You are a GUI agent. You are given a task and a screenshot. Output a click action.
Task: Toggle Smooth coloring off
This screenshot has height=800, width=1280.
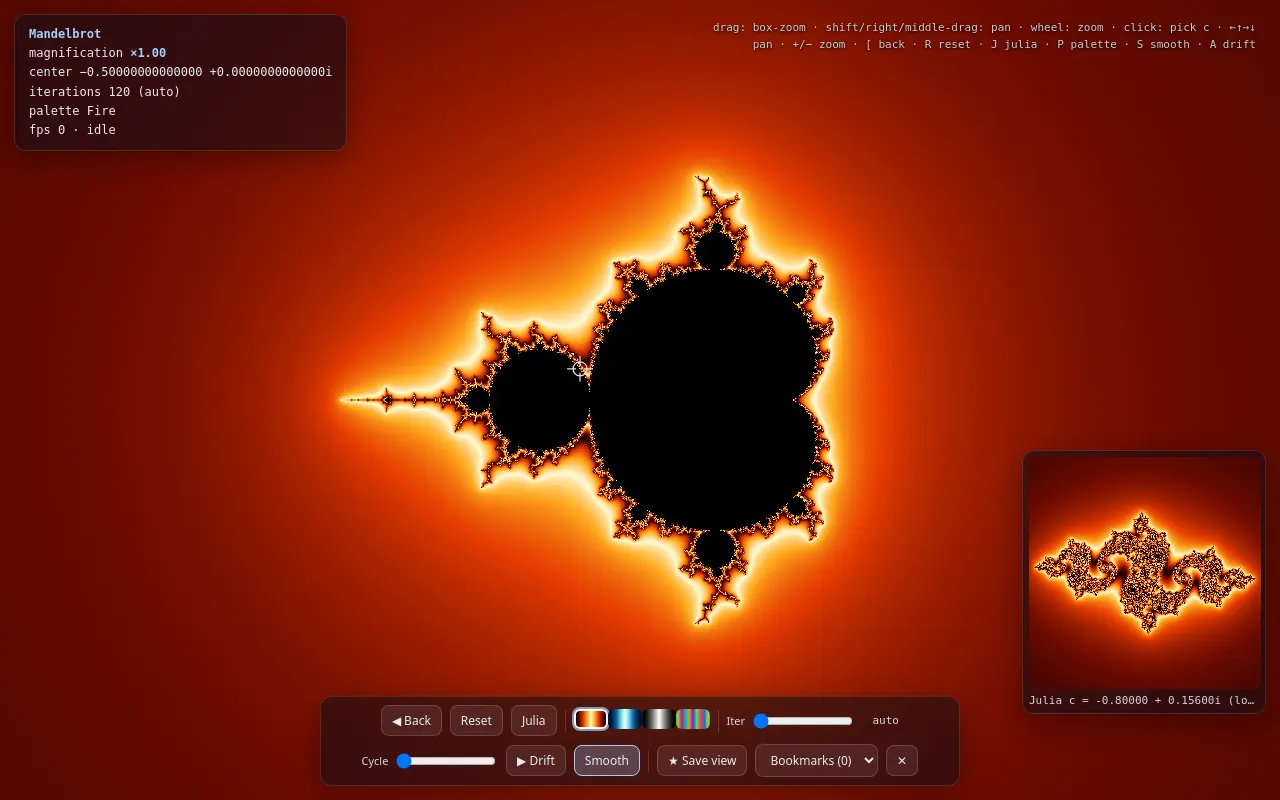pyautogui.click(x=607, y=760)
